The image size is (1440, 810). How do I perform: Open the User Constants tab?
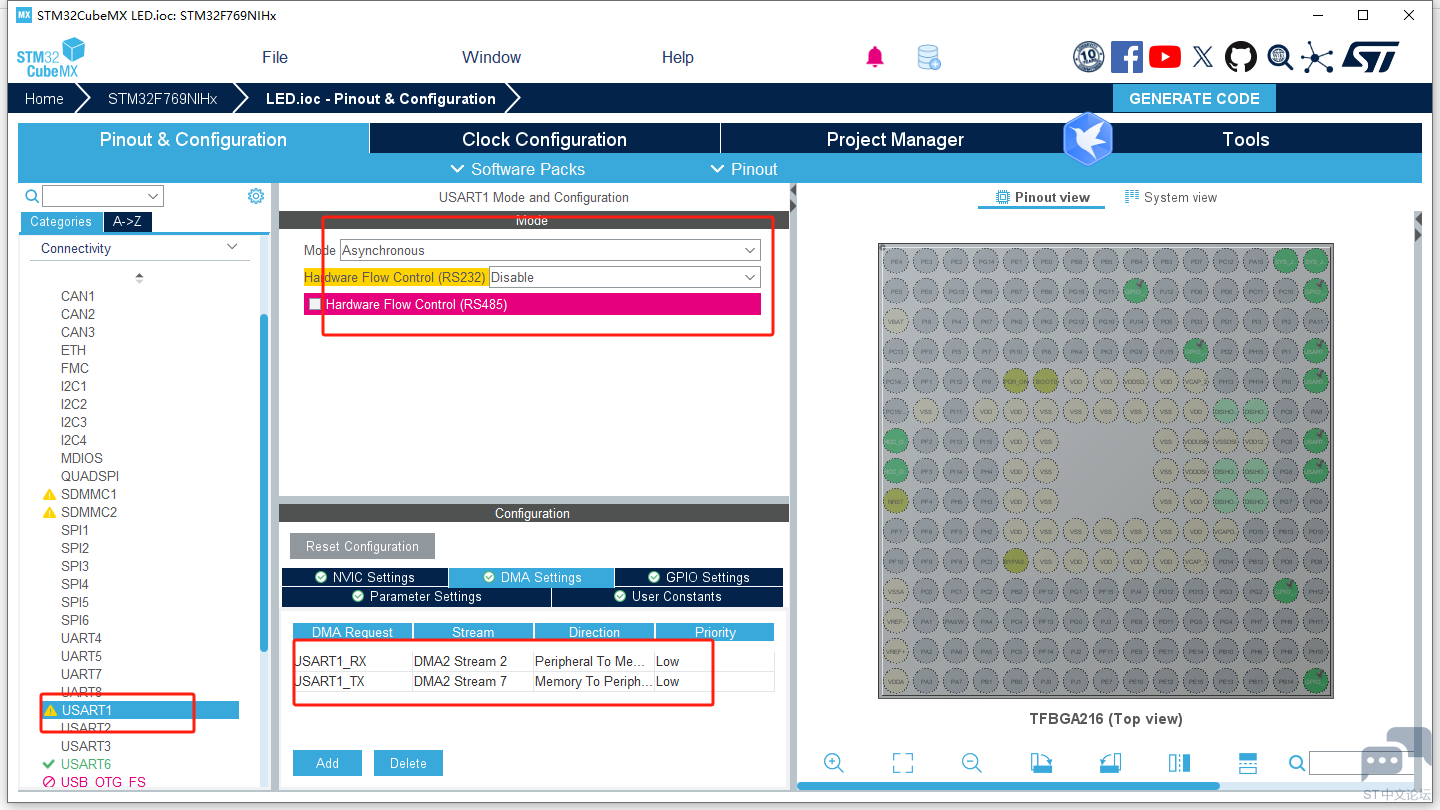point(668,596)
